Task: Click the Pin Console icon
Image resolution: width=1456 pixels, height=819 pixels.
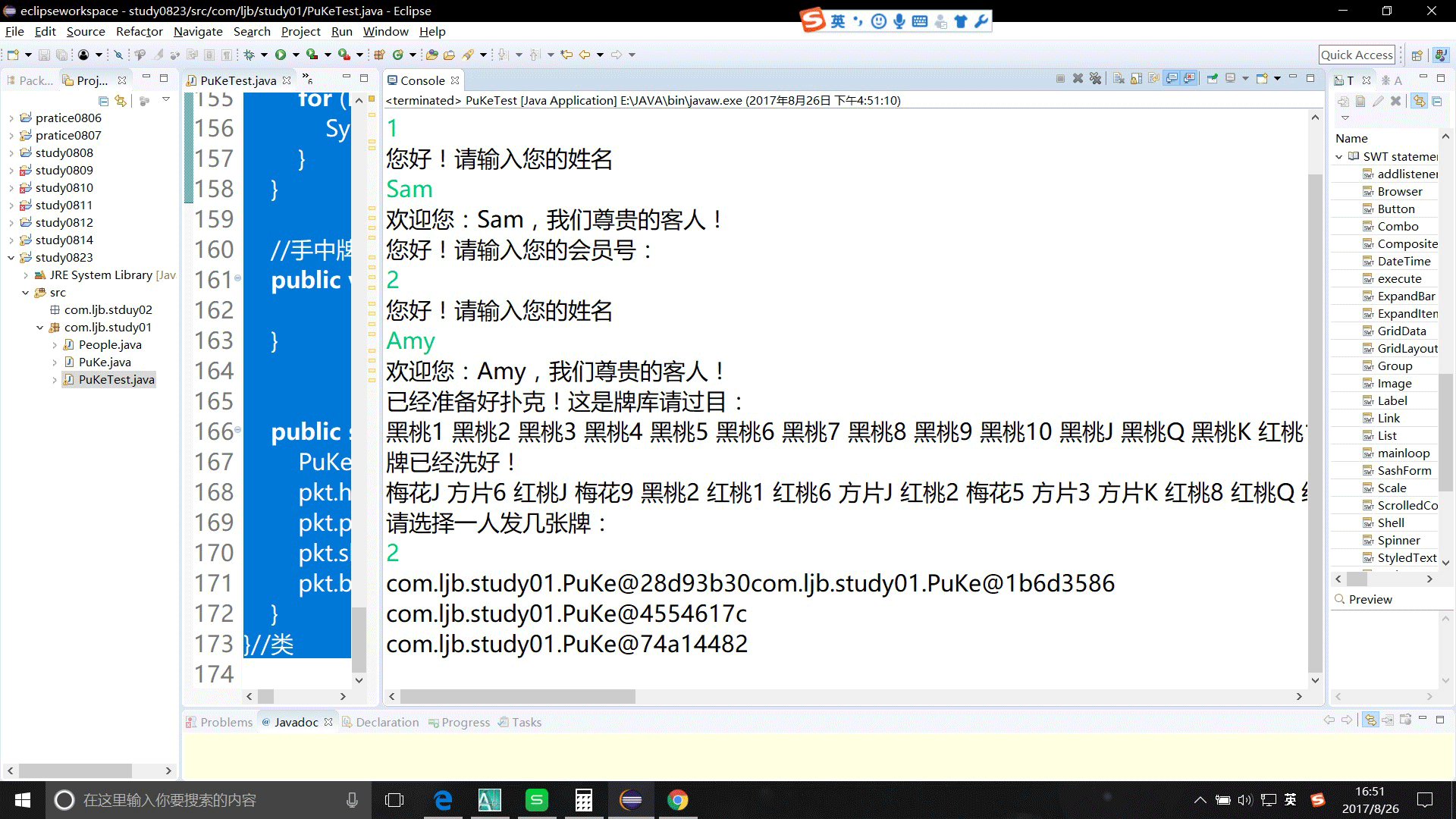Action: (1212, 79)
